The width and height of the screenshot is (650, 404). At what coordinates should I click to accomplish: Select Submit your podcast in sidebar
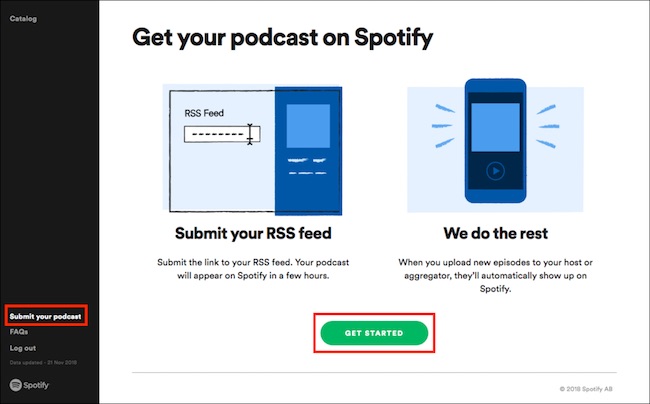click(x=44, y=316)
